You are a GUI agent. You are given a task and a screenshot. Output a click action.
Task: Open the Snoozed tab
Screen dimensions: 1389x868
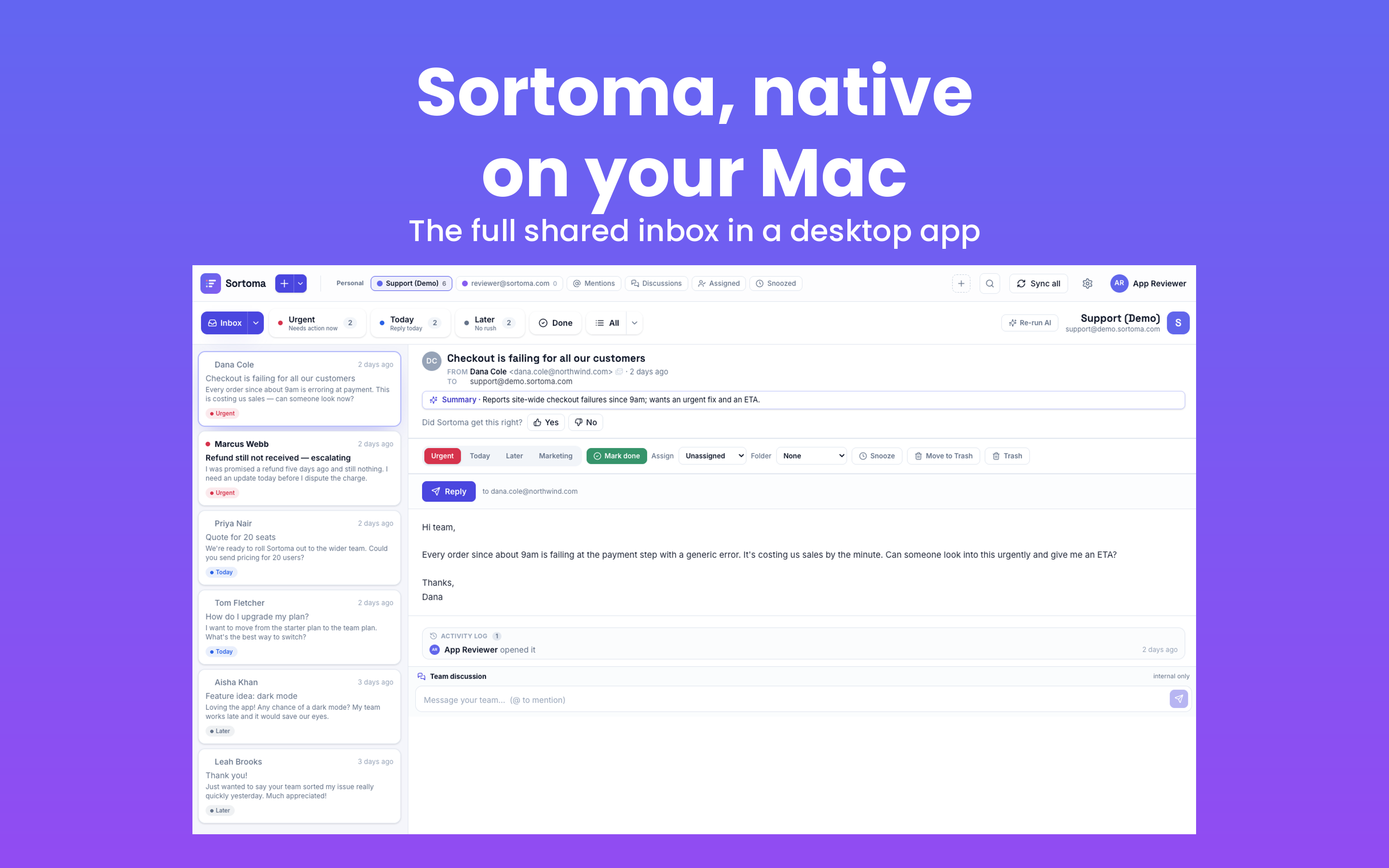pyautogui.click(x=776, y=284)
